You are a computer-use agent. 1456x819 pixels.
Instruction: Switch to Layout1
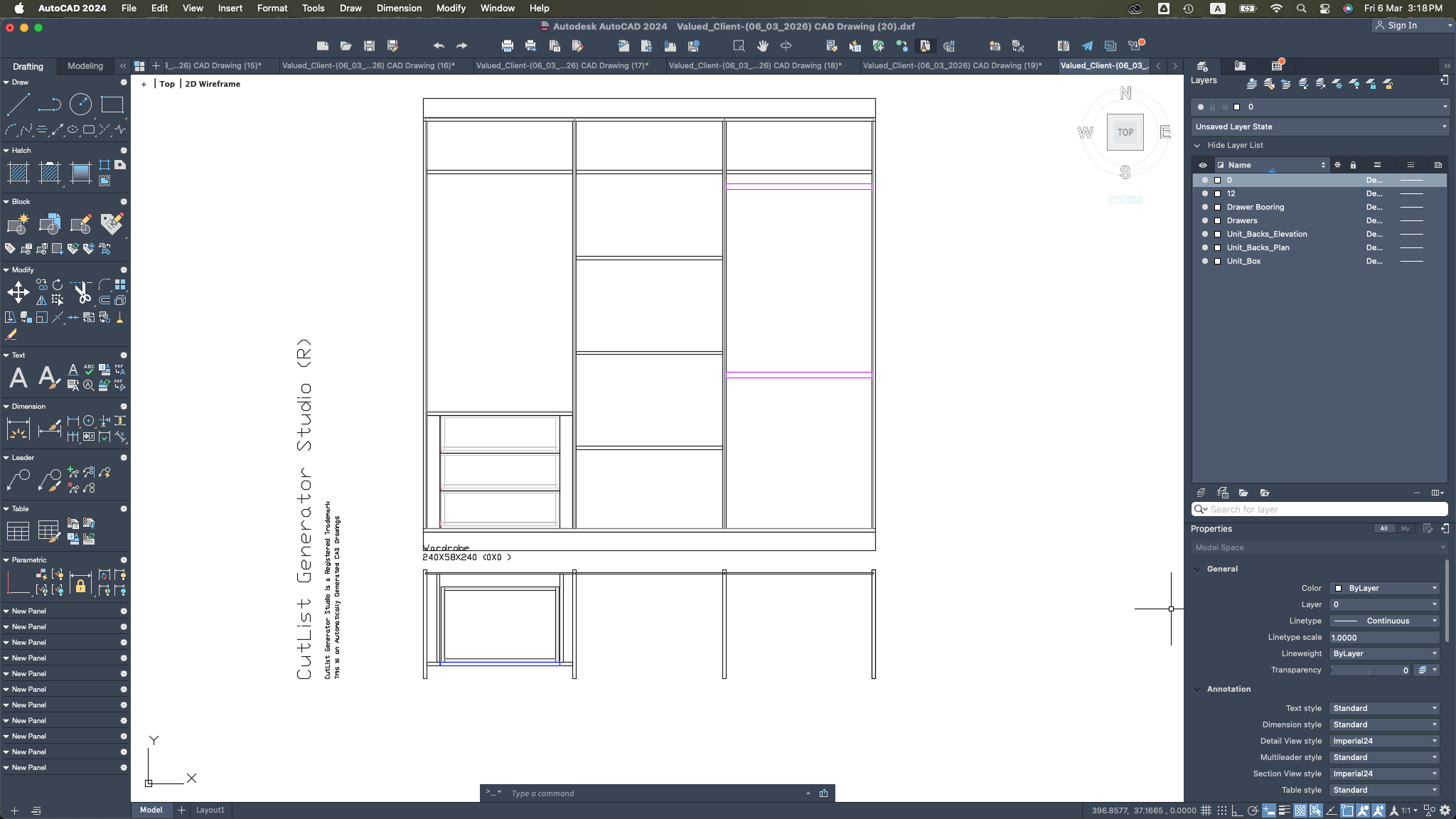point(210,810)
